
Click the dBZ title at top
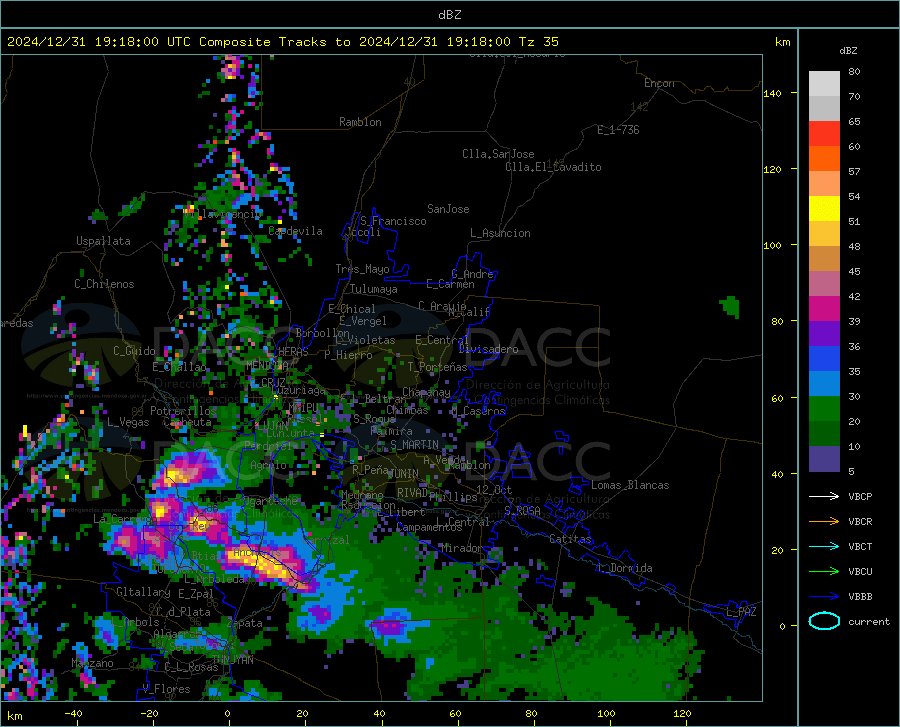click(x=449, y=15)
